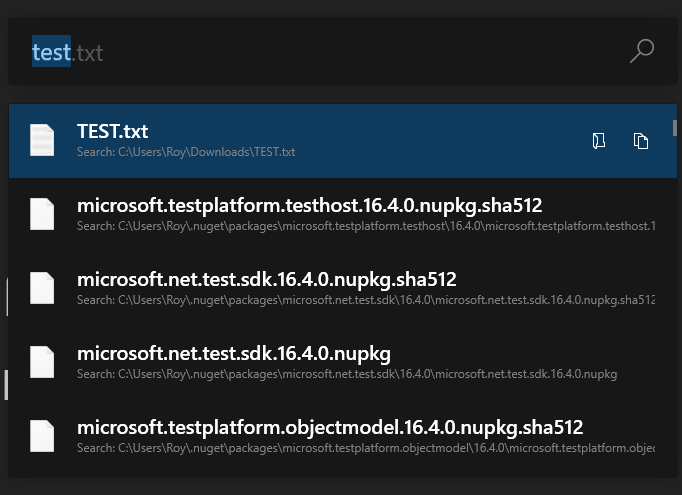Click the TEST.txt Downloads path subtitle
Screen dimensions: 682x495
pyautogui.click(x=186, y=153)
